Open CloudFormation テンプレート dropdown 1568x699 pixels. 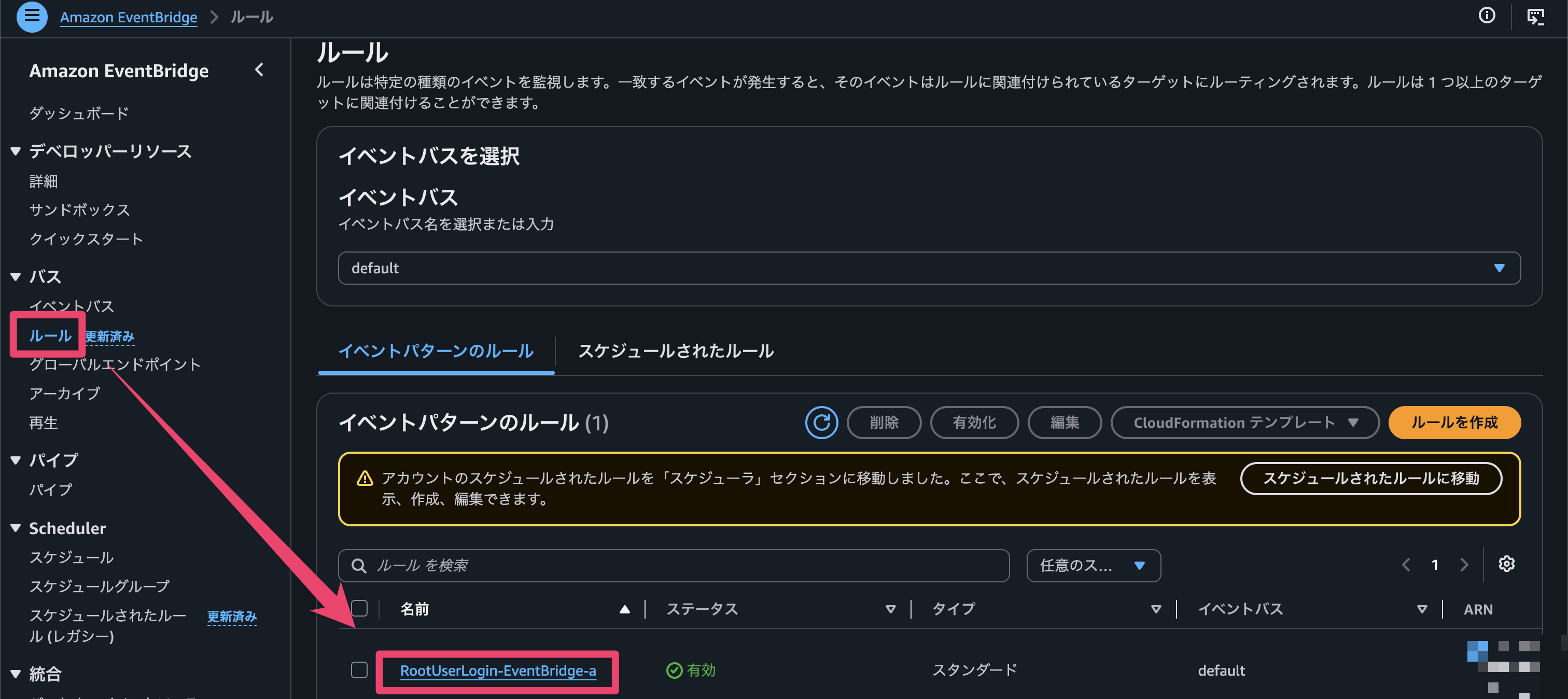tap(1245, 423)
